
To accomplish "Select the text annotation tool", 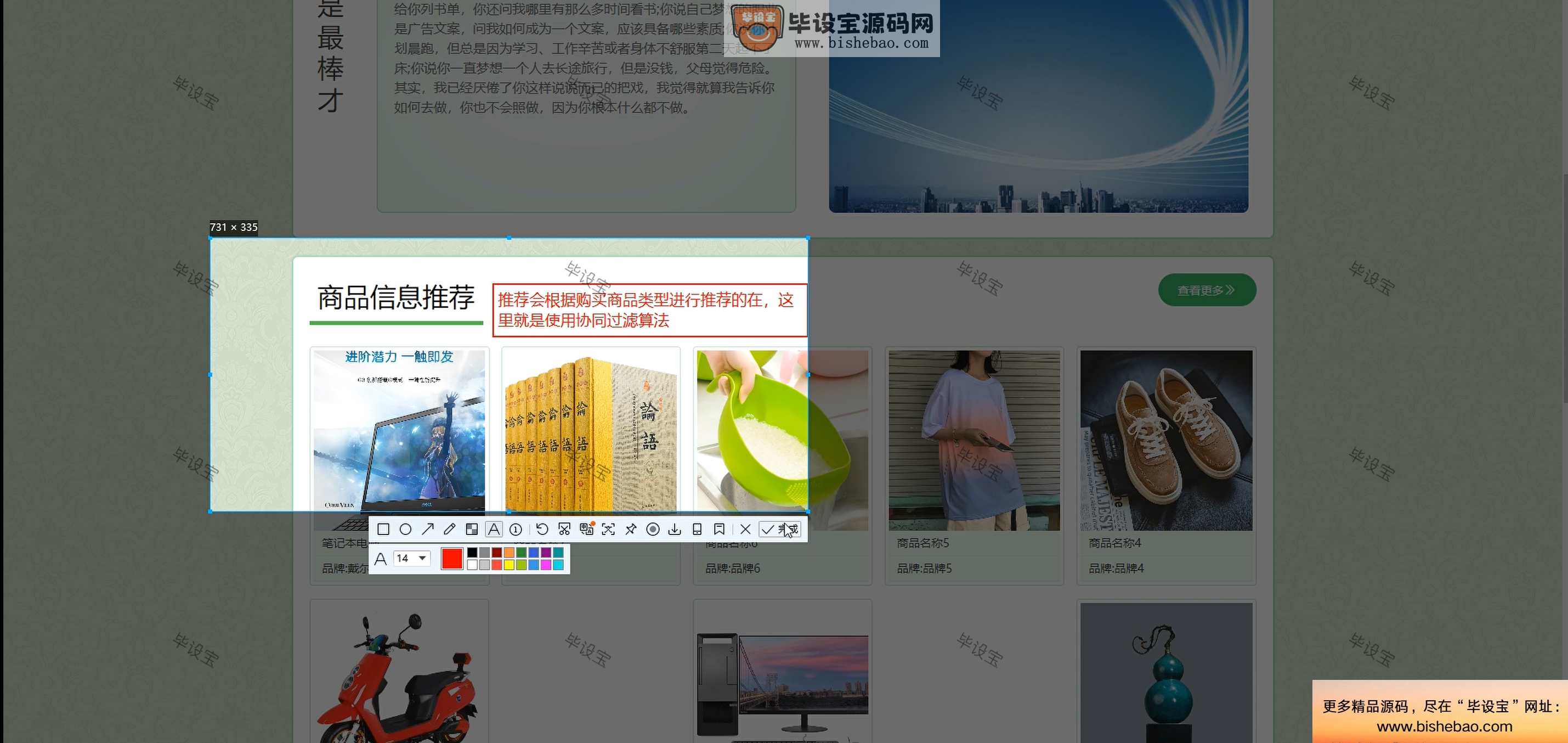I will [x=494, y=529].
